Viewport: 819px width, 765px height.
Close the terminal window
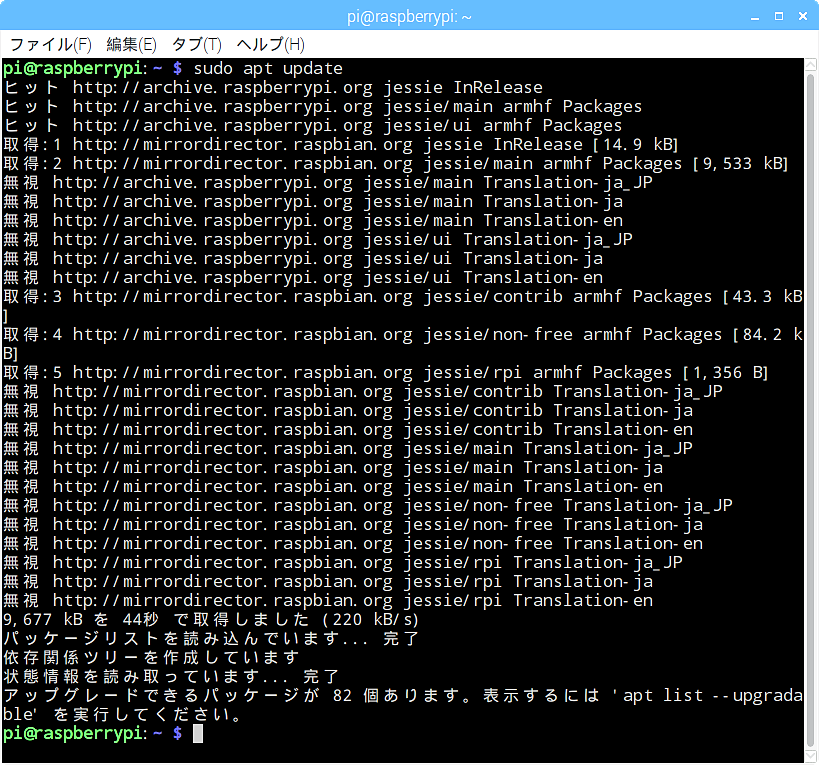[x=803, y=17]
